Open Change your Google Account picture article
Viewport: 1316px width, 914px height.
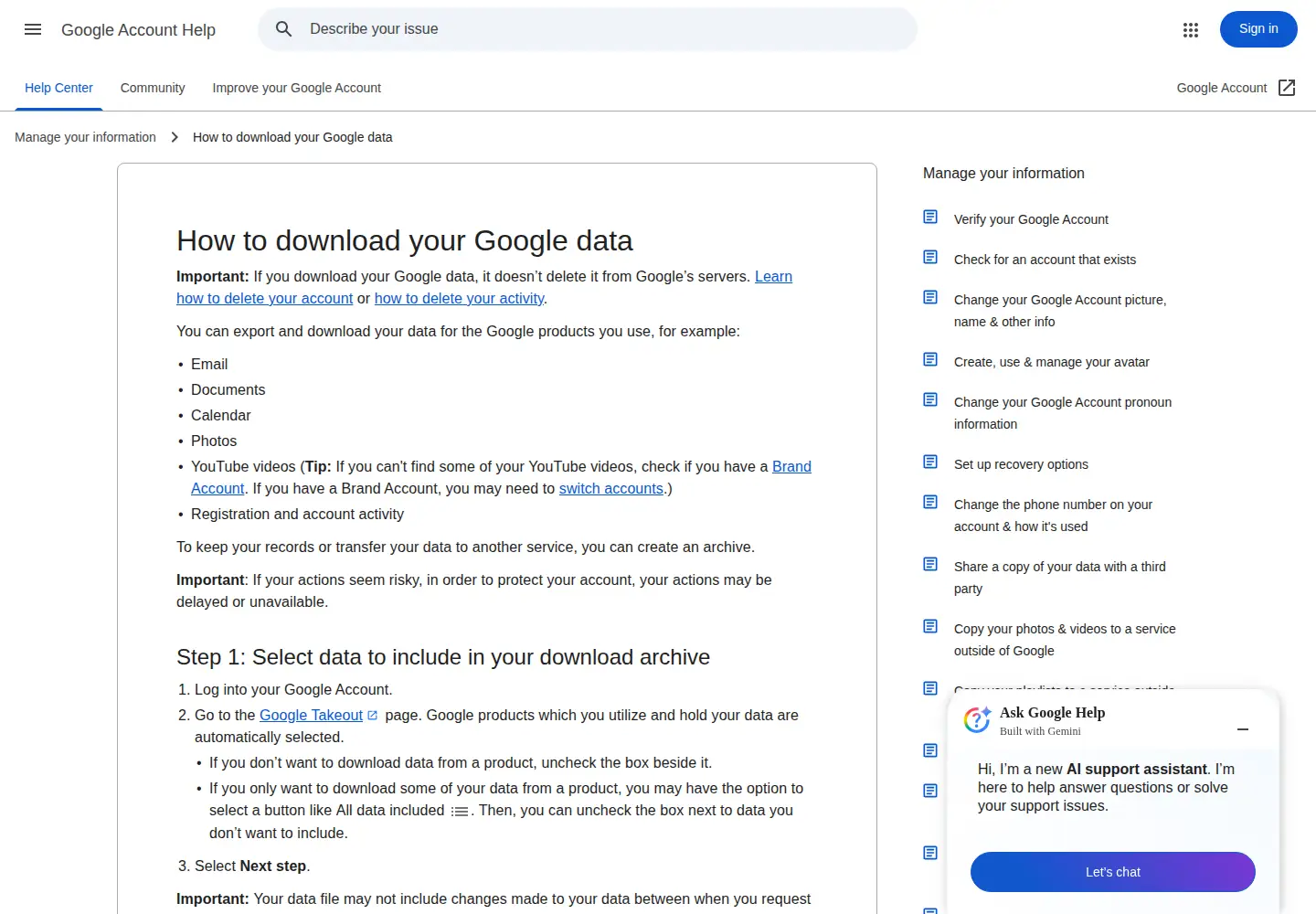[1060, 311]
